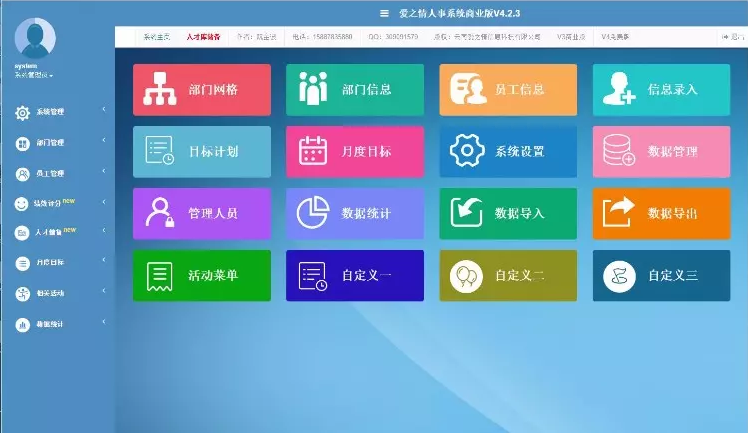Select the red 人才库储备 tab
This screenshot has height=433, width=748.
(203, 37)
